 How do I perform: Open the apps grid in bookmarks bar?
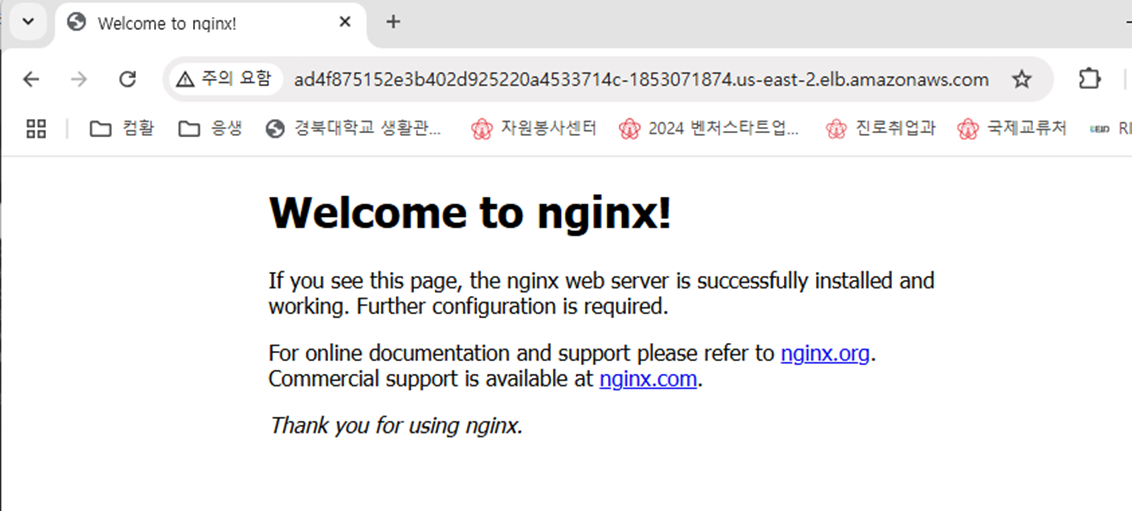coord(36,128)
